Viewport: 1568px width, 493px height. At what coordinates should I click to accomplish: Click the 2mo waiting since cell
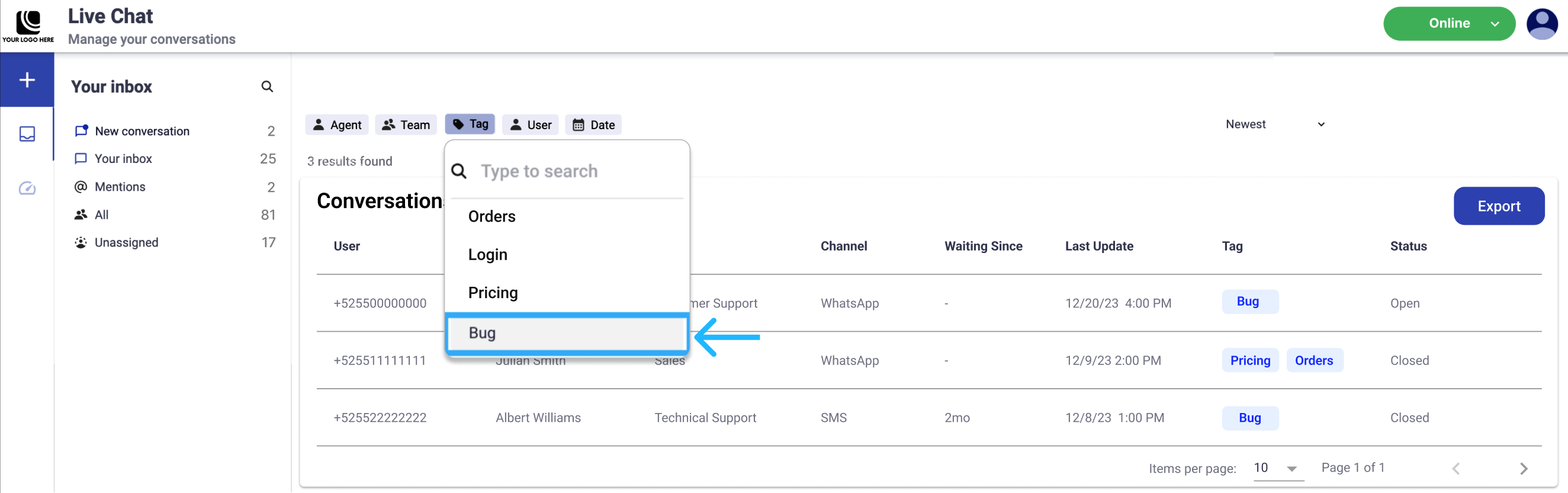(x=957, y=418)
